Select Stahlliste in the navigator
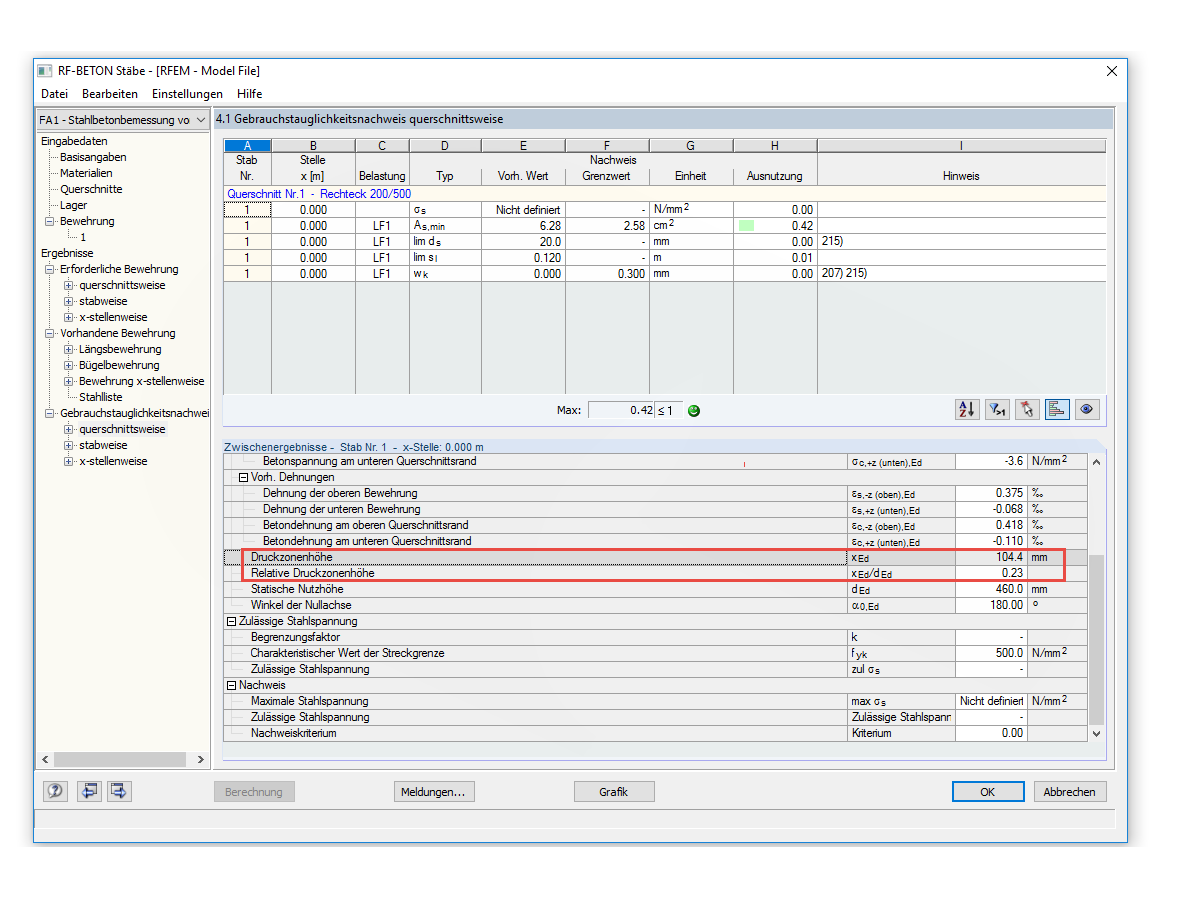Screen dimensions: 1200x900 (x=101, y=397)
